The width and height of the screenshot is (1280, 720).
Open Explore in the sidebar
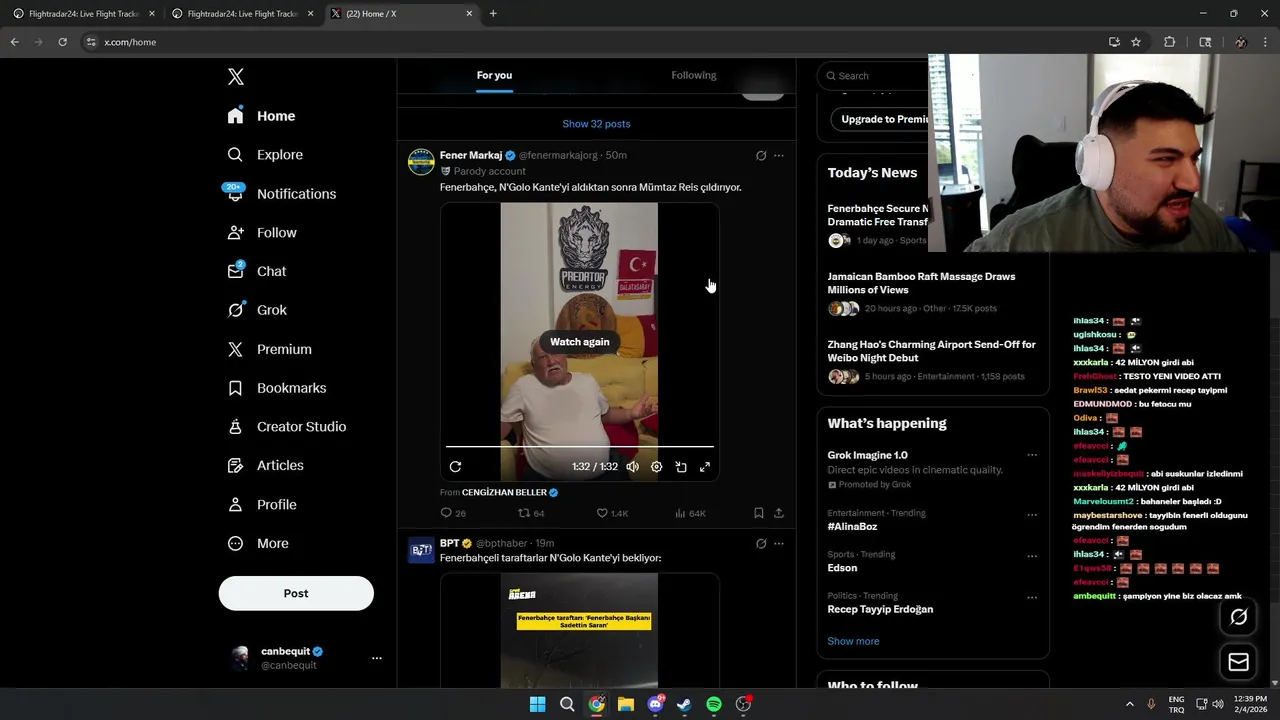(265, 155)
